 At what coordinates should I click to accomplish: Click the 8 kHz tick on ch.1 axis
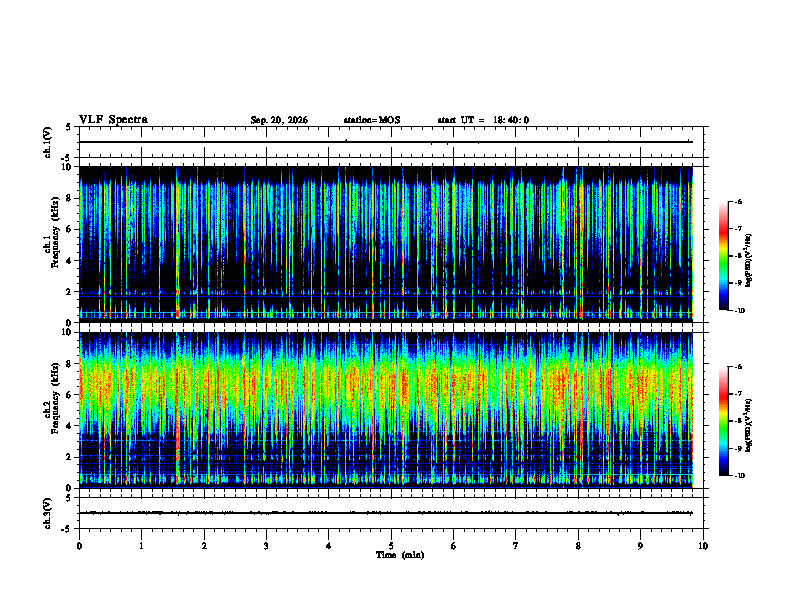click(x=73, y=198)
